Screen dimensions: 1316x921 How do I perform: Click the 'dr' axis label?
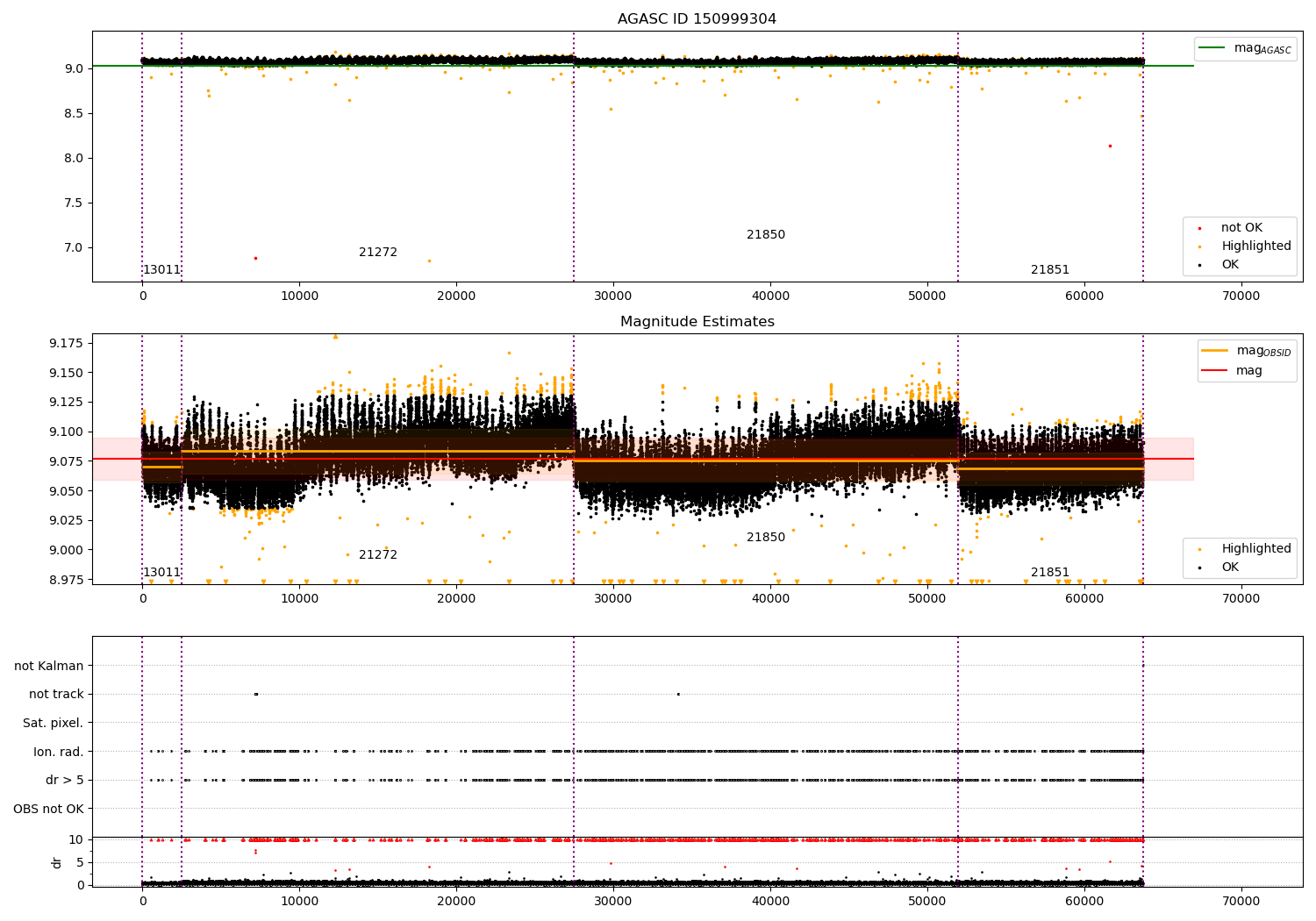[x=57, y=863]
